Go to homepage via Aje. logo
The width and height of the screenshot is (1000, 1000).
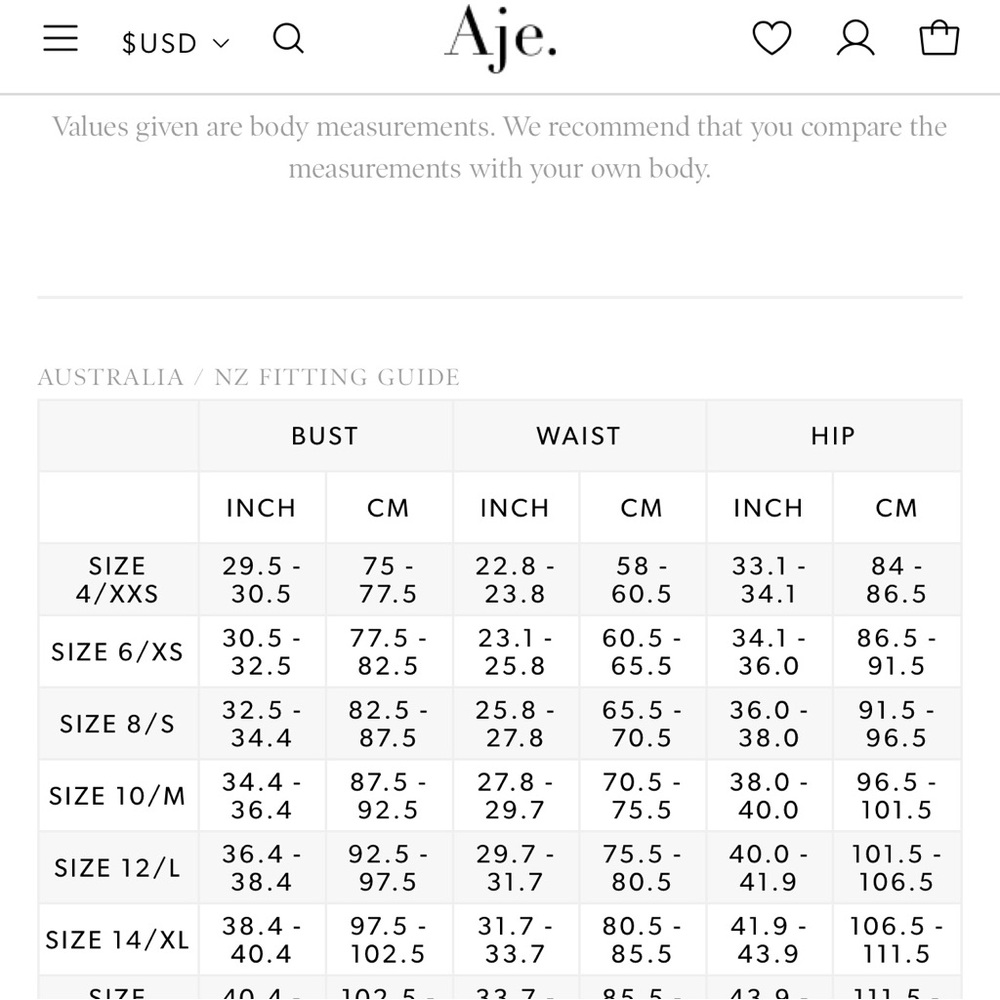[501, 37]
